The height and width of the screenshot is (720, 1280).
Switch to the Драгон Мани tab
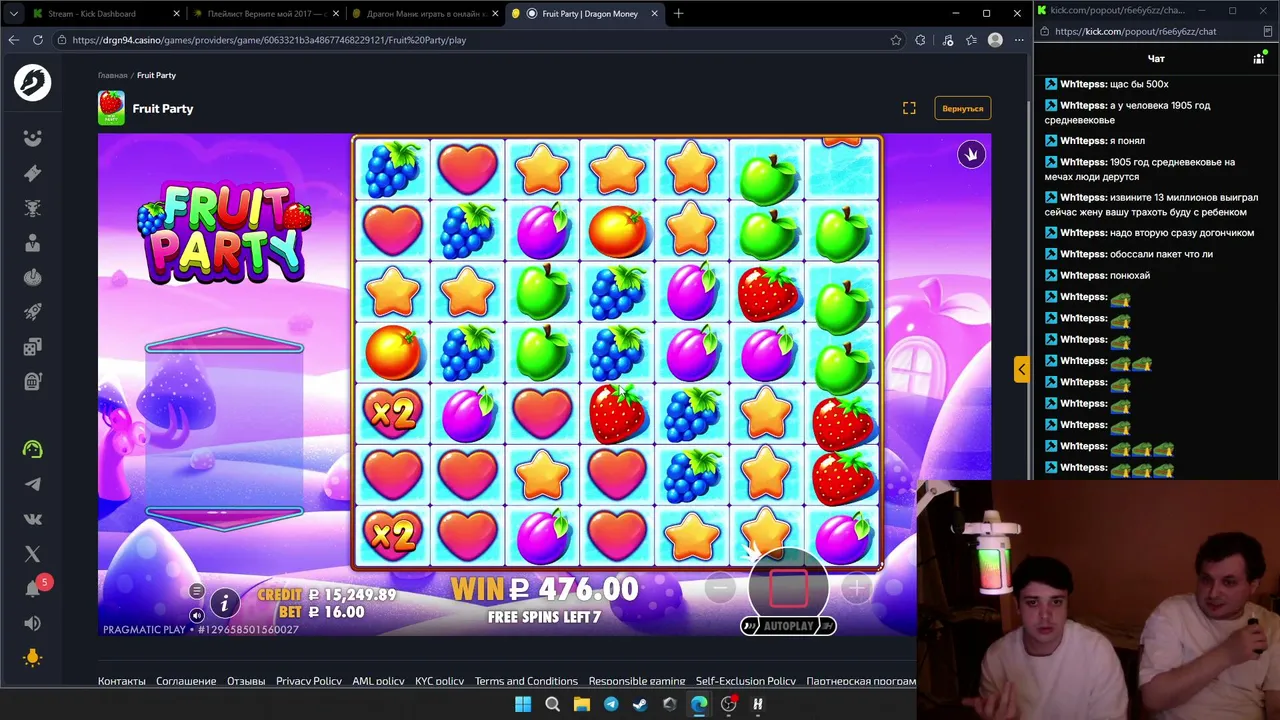[425, 14]
